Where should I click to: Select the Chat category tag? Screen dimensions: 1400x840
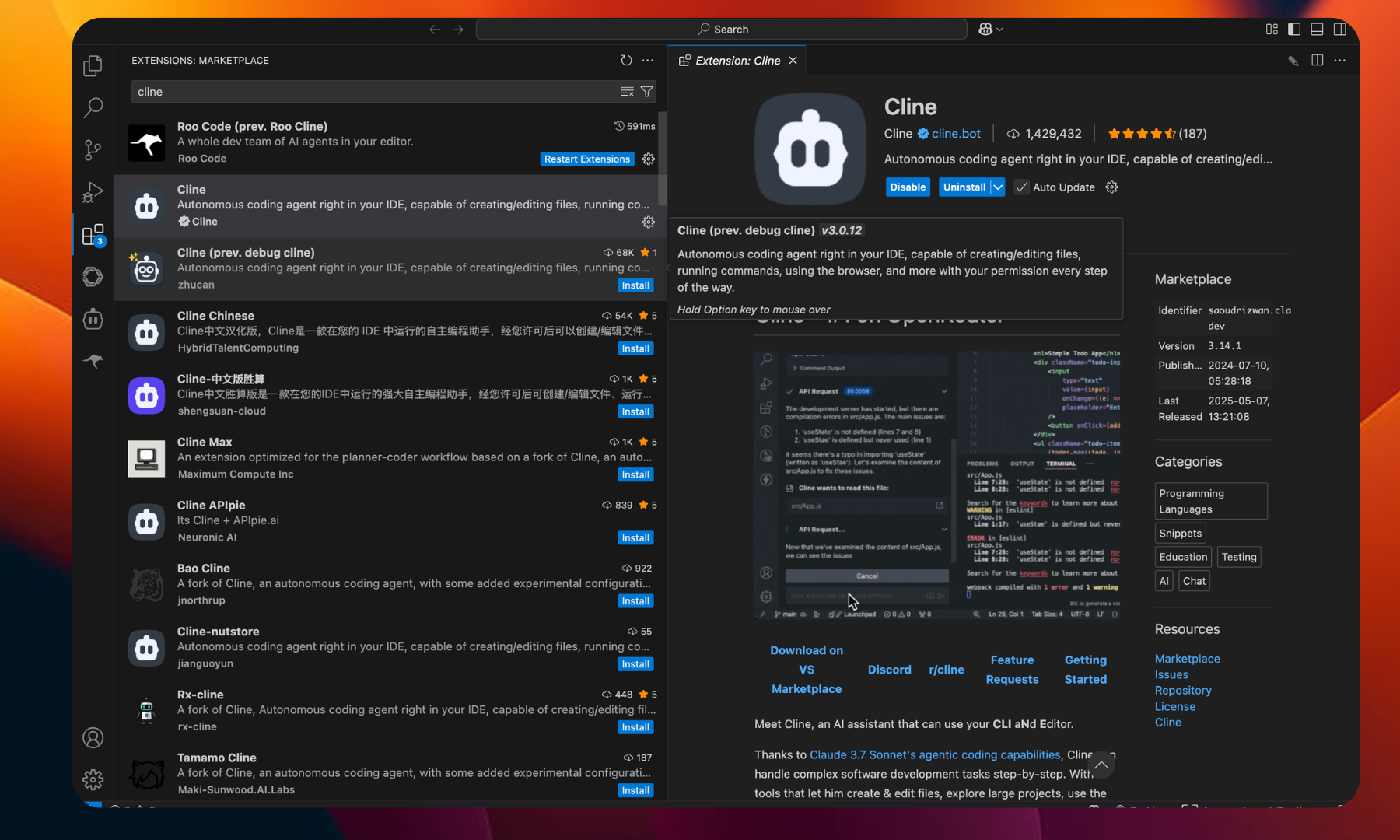(x=1194, y=581)
